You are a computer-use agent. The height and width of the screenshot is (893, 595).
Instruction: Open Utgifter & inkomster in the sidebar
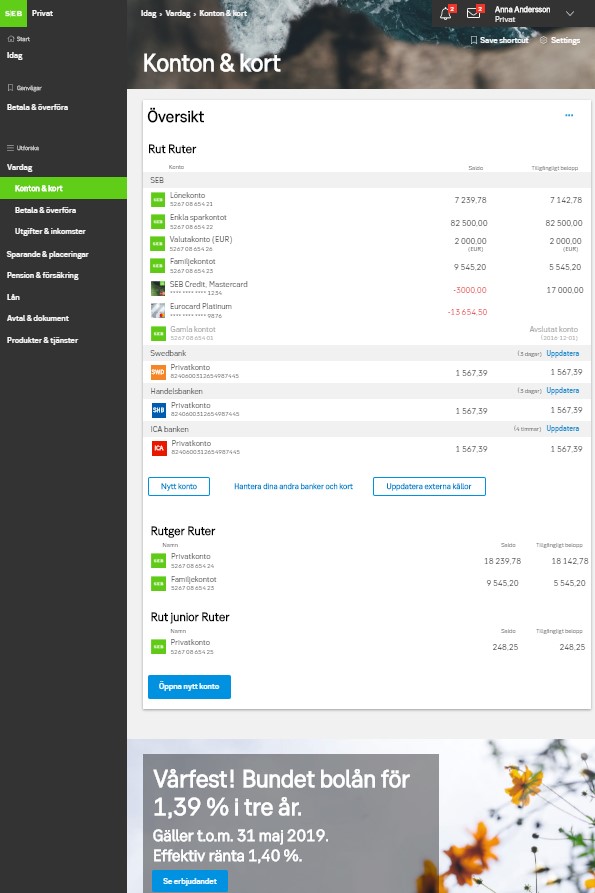coord(50,231)
